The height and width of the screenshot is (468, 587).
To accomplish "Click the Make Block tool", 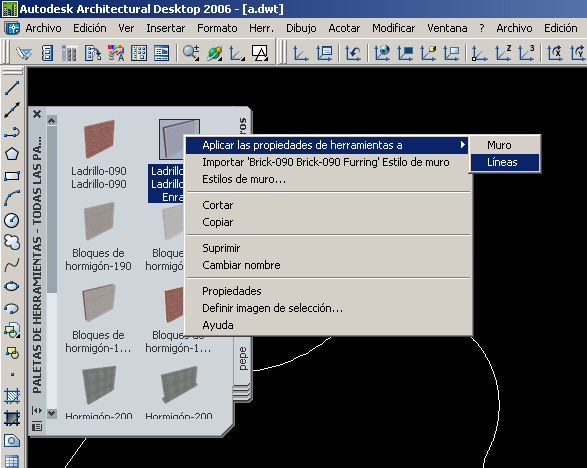I will pos(12,353).
